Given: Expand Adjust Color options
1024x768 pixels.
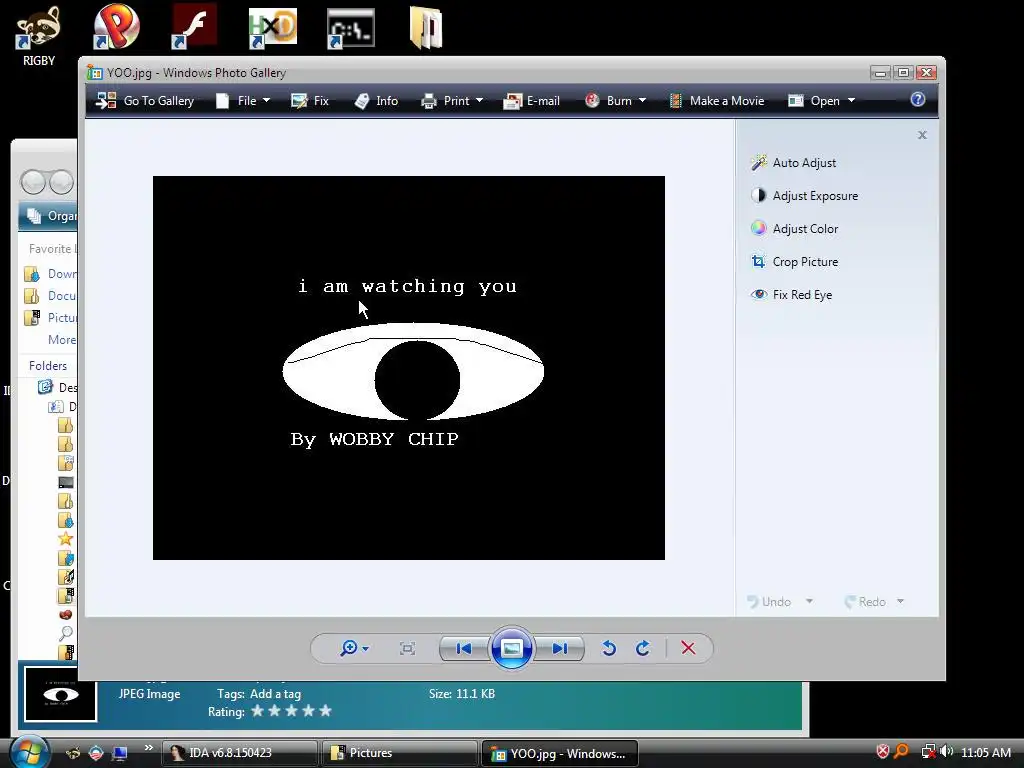Looking at the screenshot, I should [795, 229].
